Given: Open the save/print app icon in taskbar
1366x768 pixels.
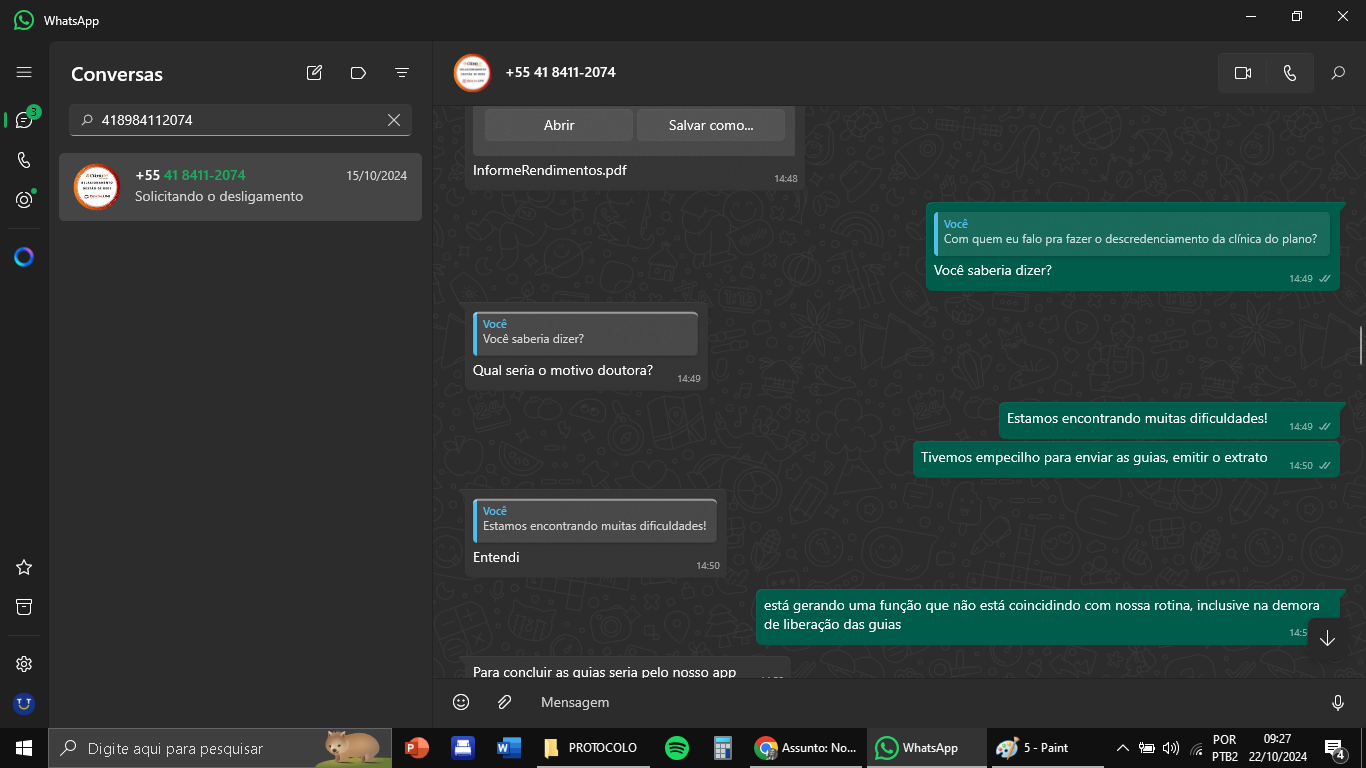Looking at the screenshot, I should coord(462,748).
